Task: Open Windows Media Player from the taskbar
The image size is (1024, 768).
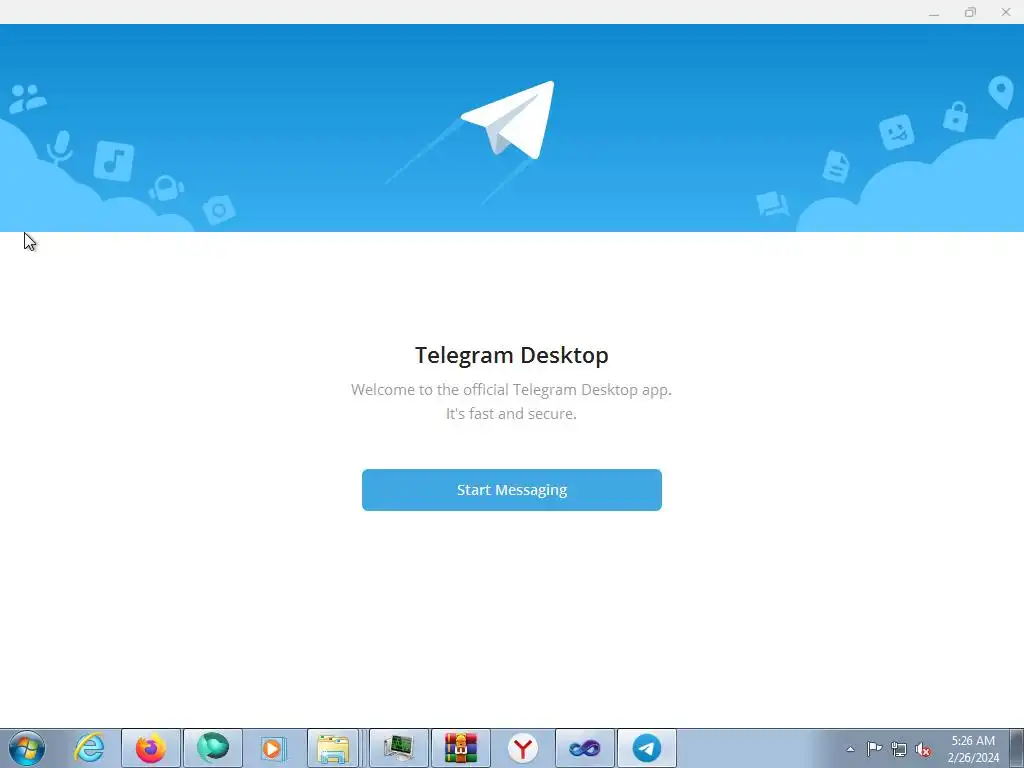Action: (x=274, y=748)
